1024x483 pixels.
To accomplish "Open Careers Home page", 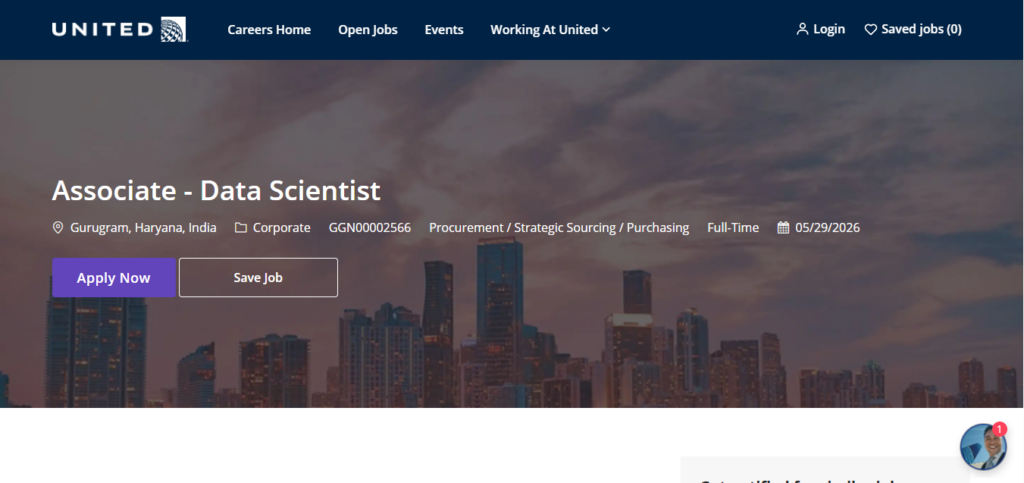I will (269, 29).
